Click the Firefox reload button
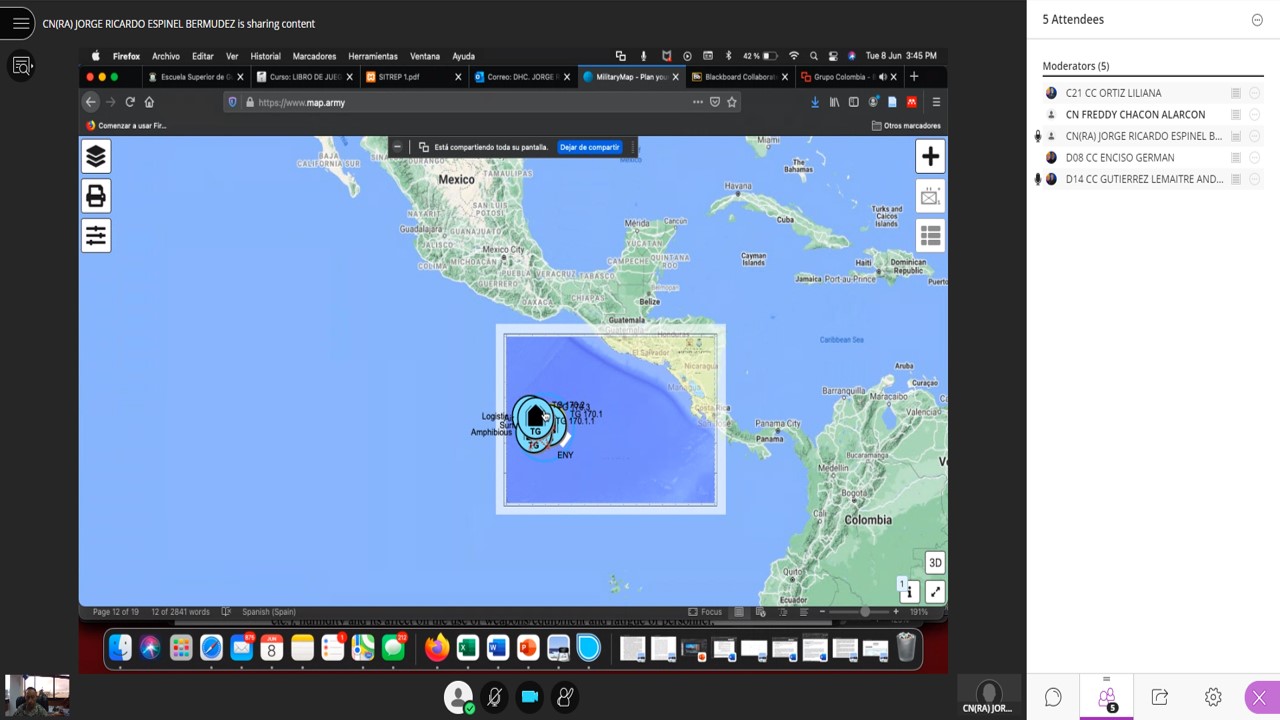Image resolution: width=1280 pixels, height=720 pixels. click(130, 102)
